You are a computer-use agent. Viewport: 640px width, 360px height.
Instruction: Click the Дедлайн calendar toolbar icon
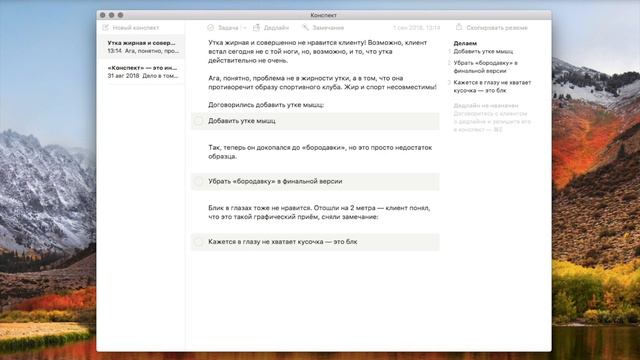[x=256, y=27]
